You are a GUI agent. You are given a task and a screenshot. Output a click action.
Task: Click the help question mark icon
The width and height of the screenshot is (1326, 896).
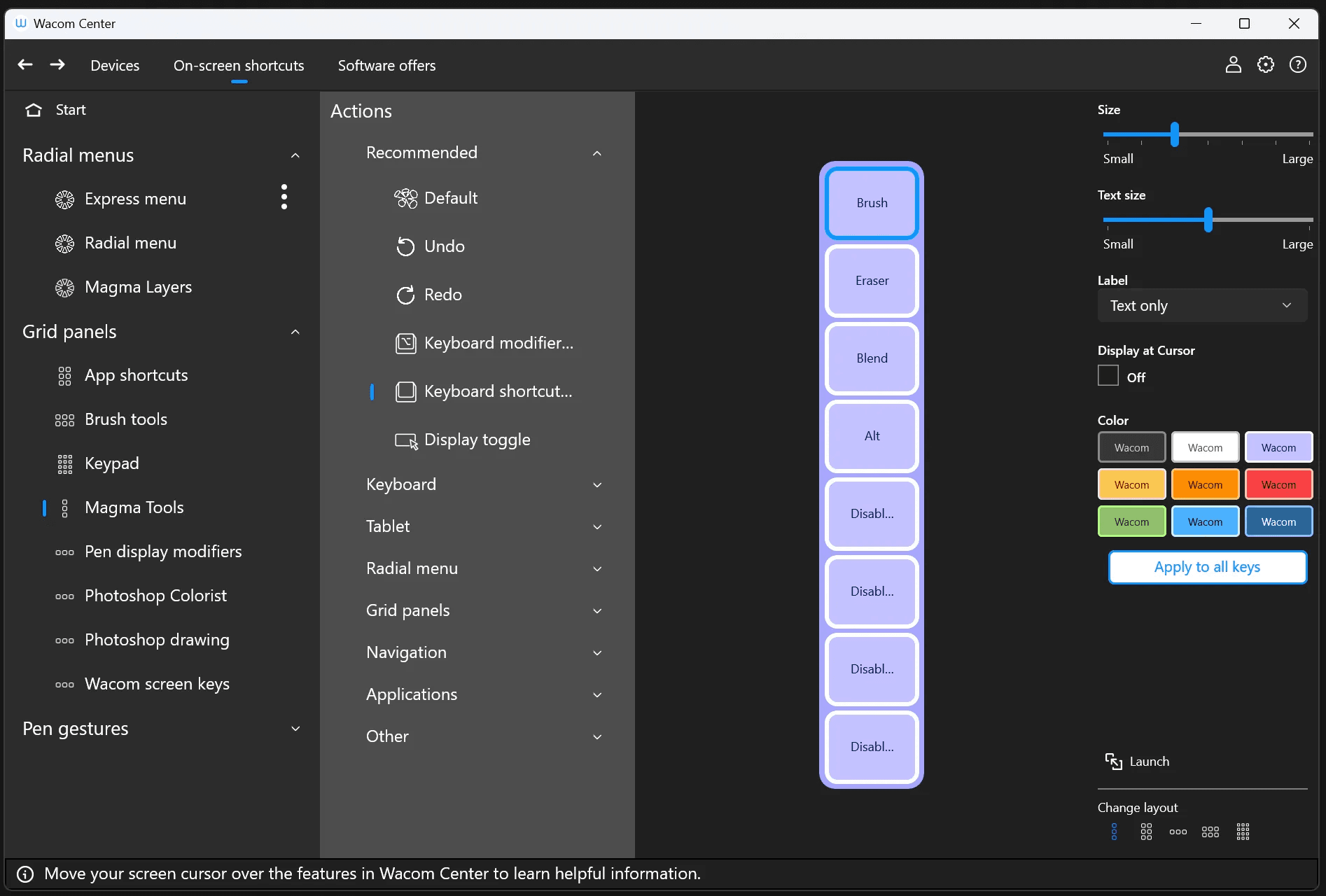[1297, 65]
